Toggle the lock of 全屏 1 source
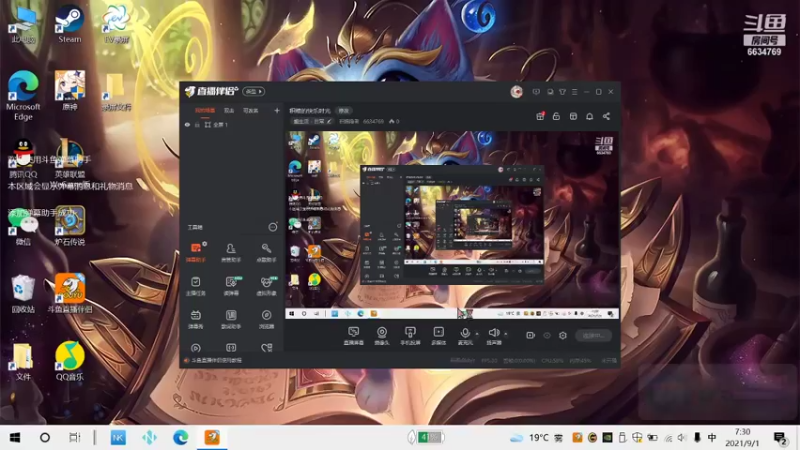This screenshot has width=800, height=450. click(197, 124)
